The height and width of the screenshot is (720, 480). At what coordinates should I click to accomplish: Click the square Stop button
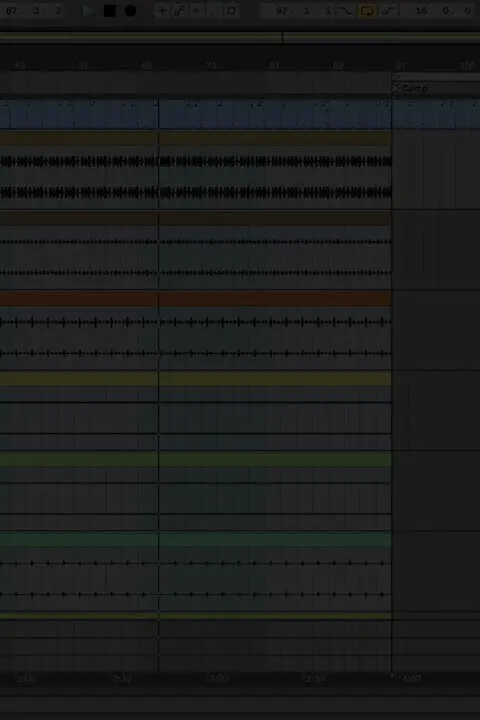pyautogui.click(x=110, y=11)
